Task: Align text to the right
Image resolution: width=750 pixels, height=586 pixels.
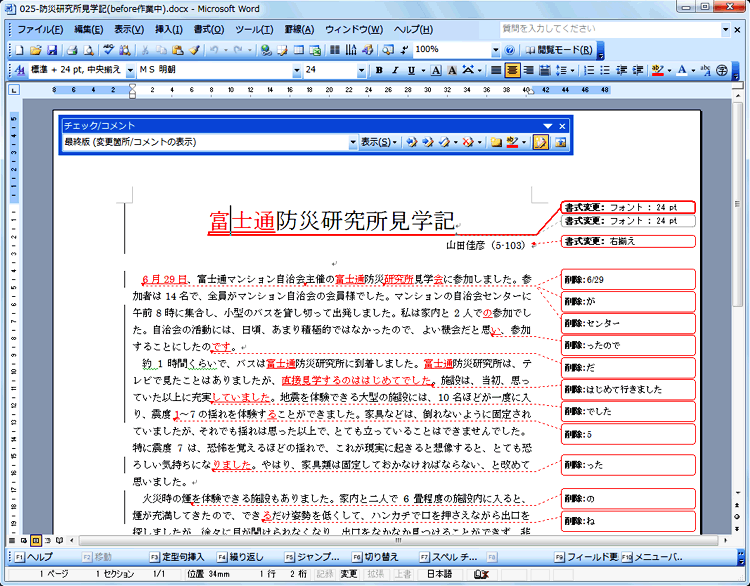Action: point(528,71)
